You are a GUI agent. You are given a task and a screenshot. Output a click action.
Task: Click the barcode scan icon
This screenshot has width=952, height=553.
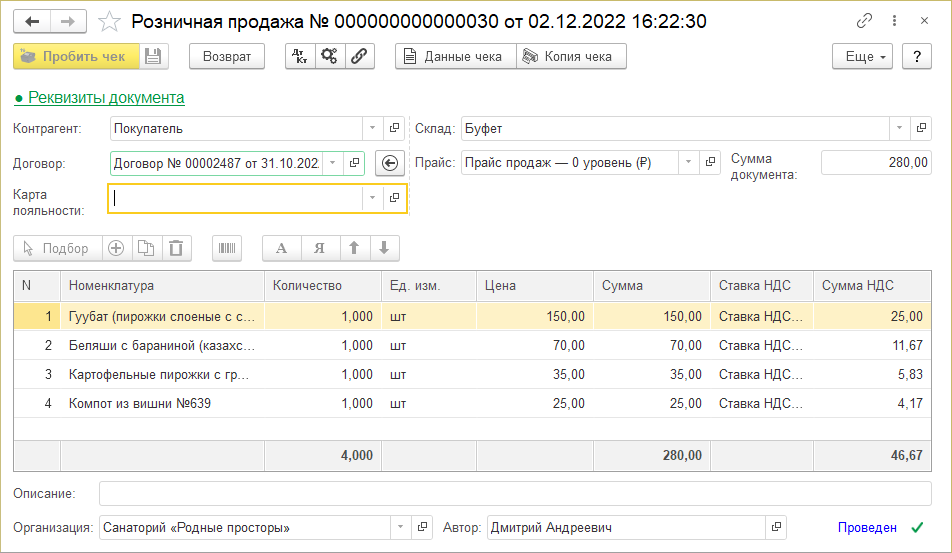point(227,248)
